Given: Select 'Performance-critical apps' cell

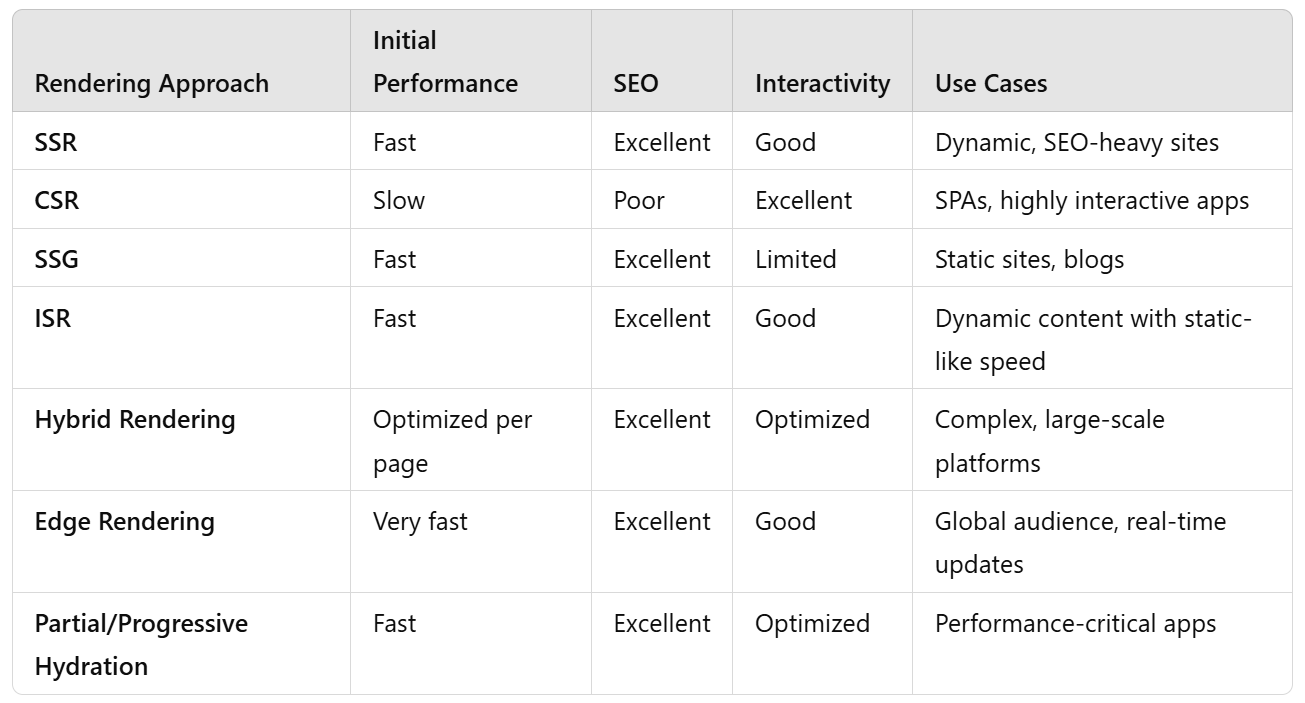Looking at the screenshot, I should click(x=1075, y=623).
